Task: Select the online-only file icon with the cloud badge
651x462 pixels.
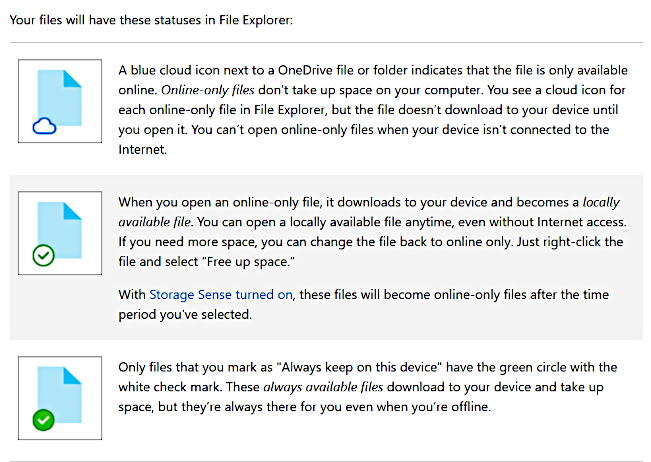Action: pos(60,101)
